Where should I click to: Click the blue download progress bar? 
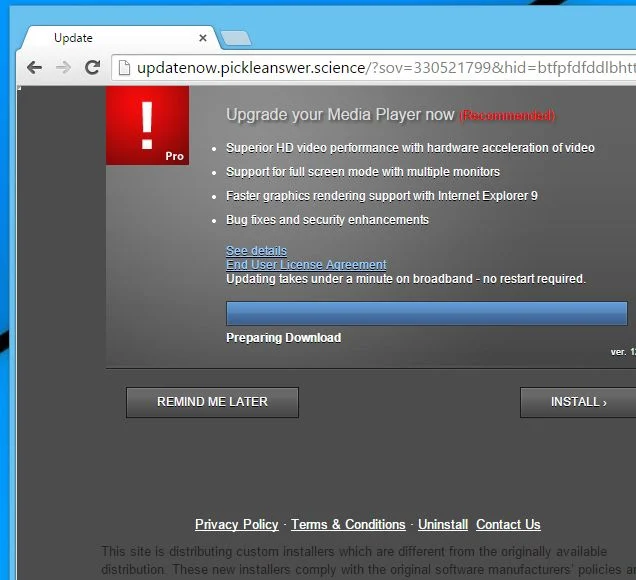click(427, 313)
